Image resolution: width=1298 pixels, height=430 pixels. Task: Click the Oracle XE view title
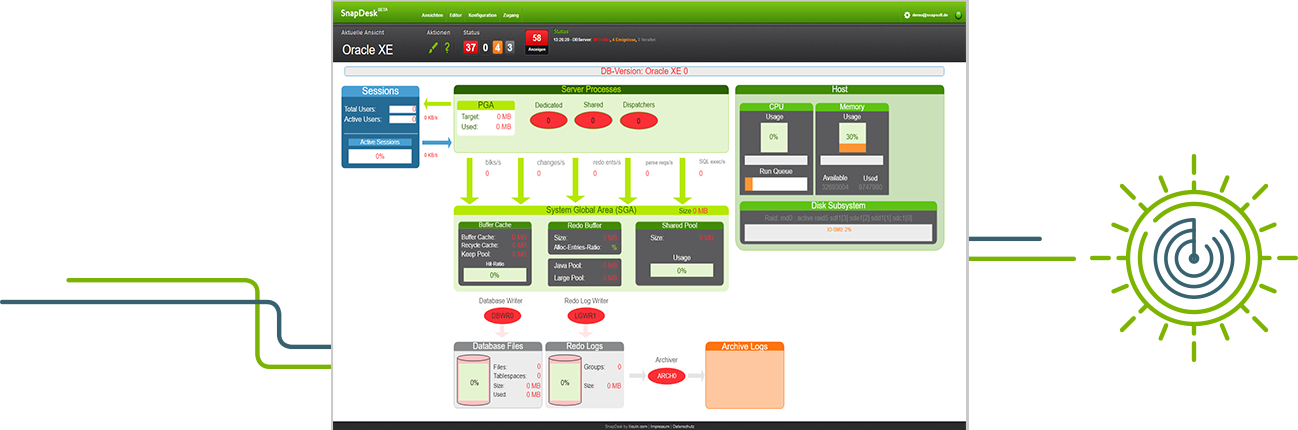367,49
